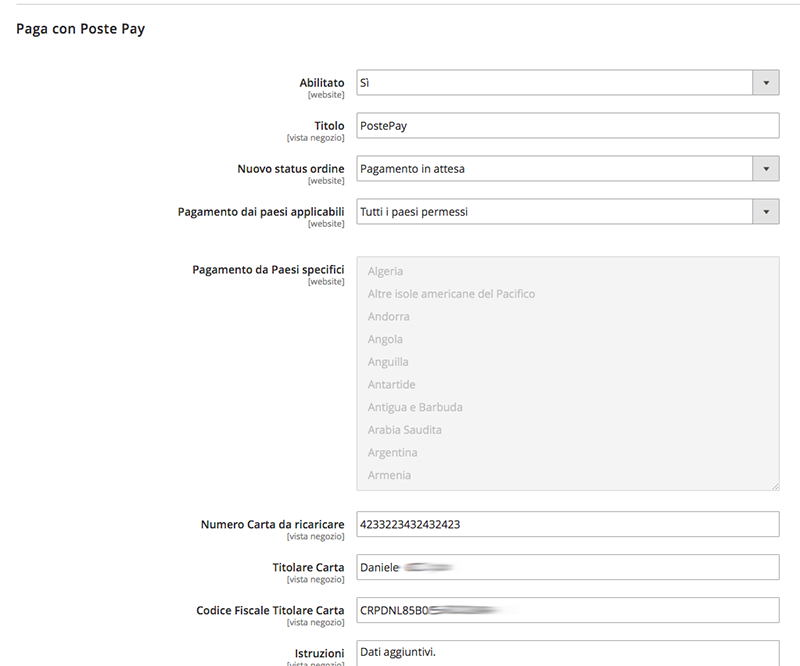Select Anguilla in the country list
Viewport: 800px width, 666px height.
click(388, 362)
